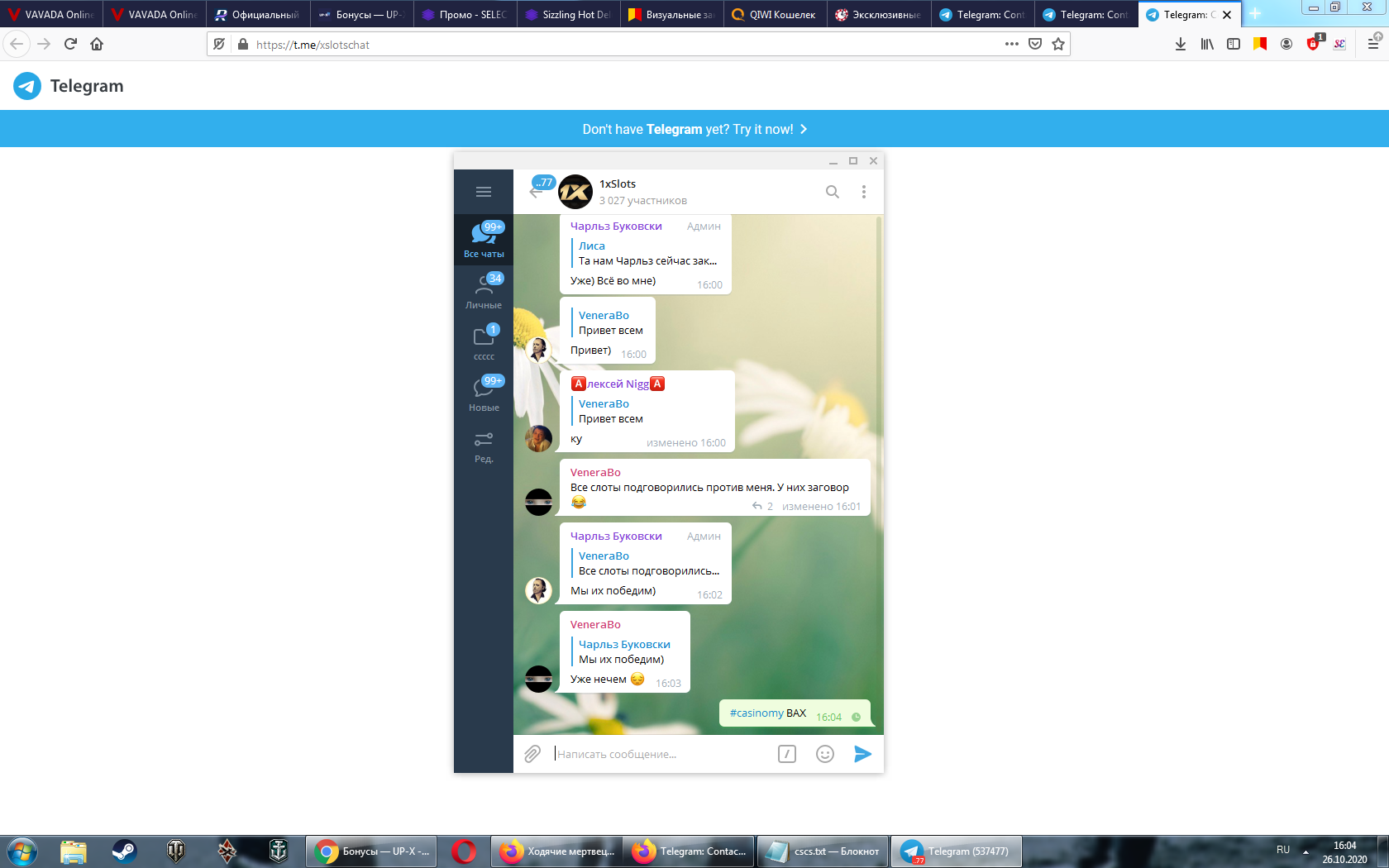
Task: Open Алексей's avatar next to the 'ку' message
Action: [538, 439]
